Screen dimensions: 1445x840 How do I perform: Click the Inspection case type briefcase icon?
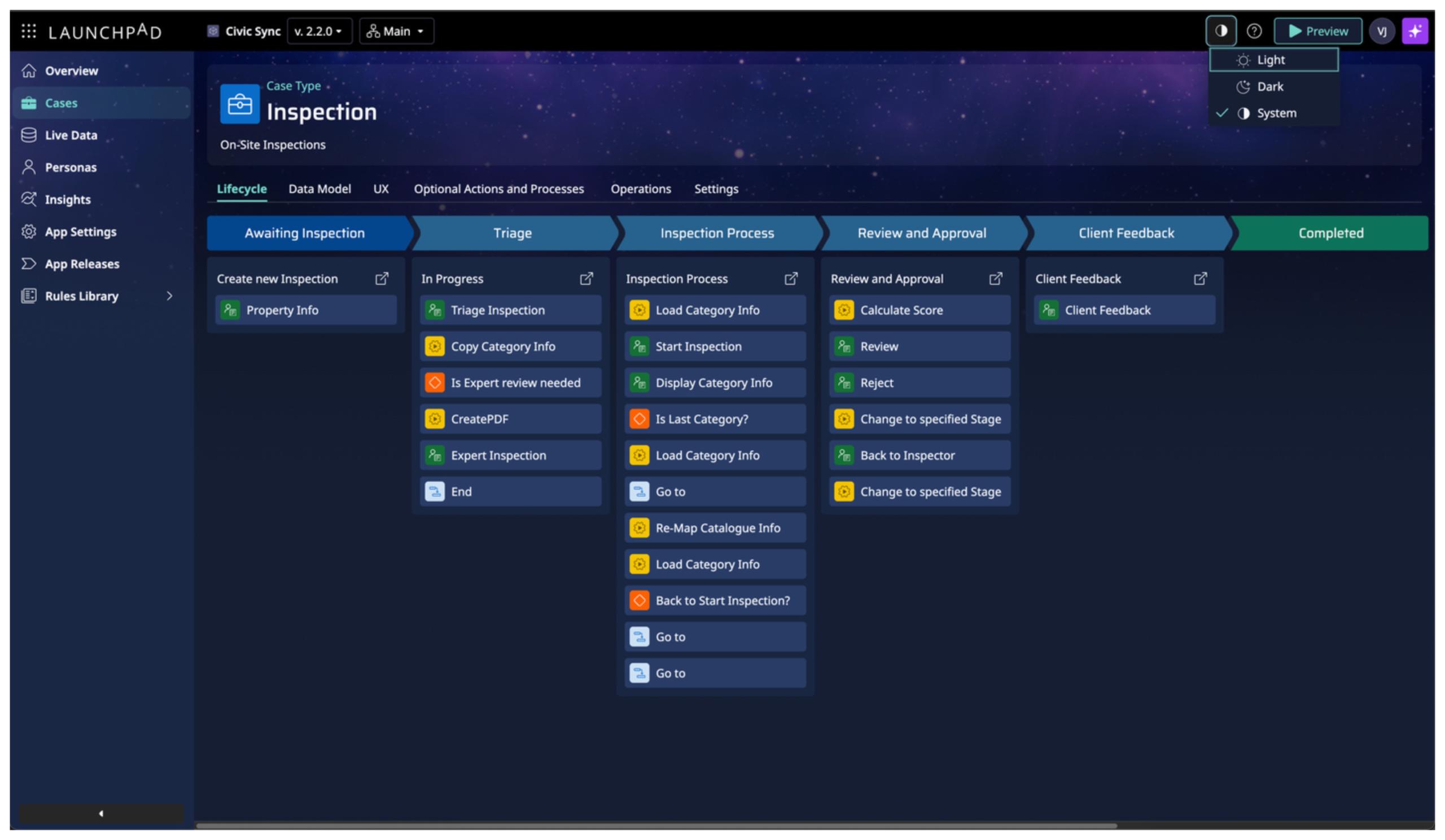240,104
